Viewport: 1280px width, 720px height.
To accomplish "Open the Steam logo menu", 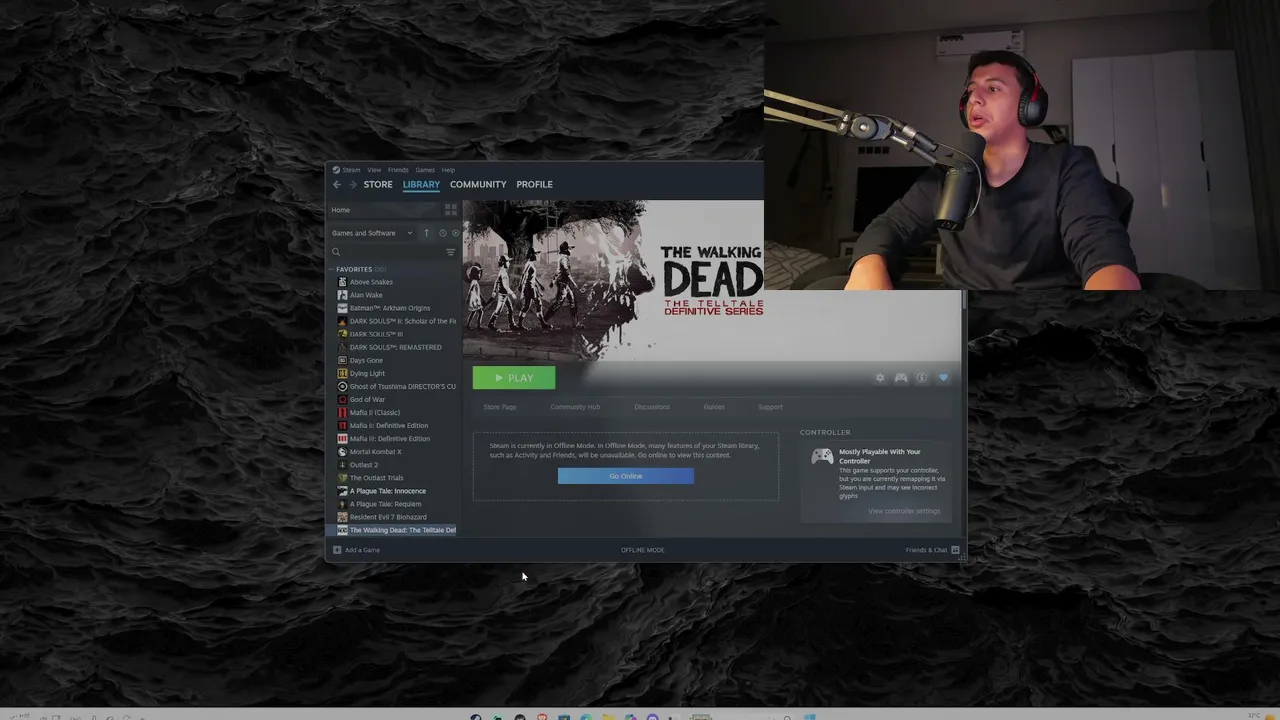I will click(x=346, y=170).
